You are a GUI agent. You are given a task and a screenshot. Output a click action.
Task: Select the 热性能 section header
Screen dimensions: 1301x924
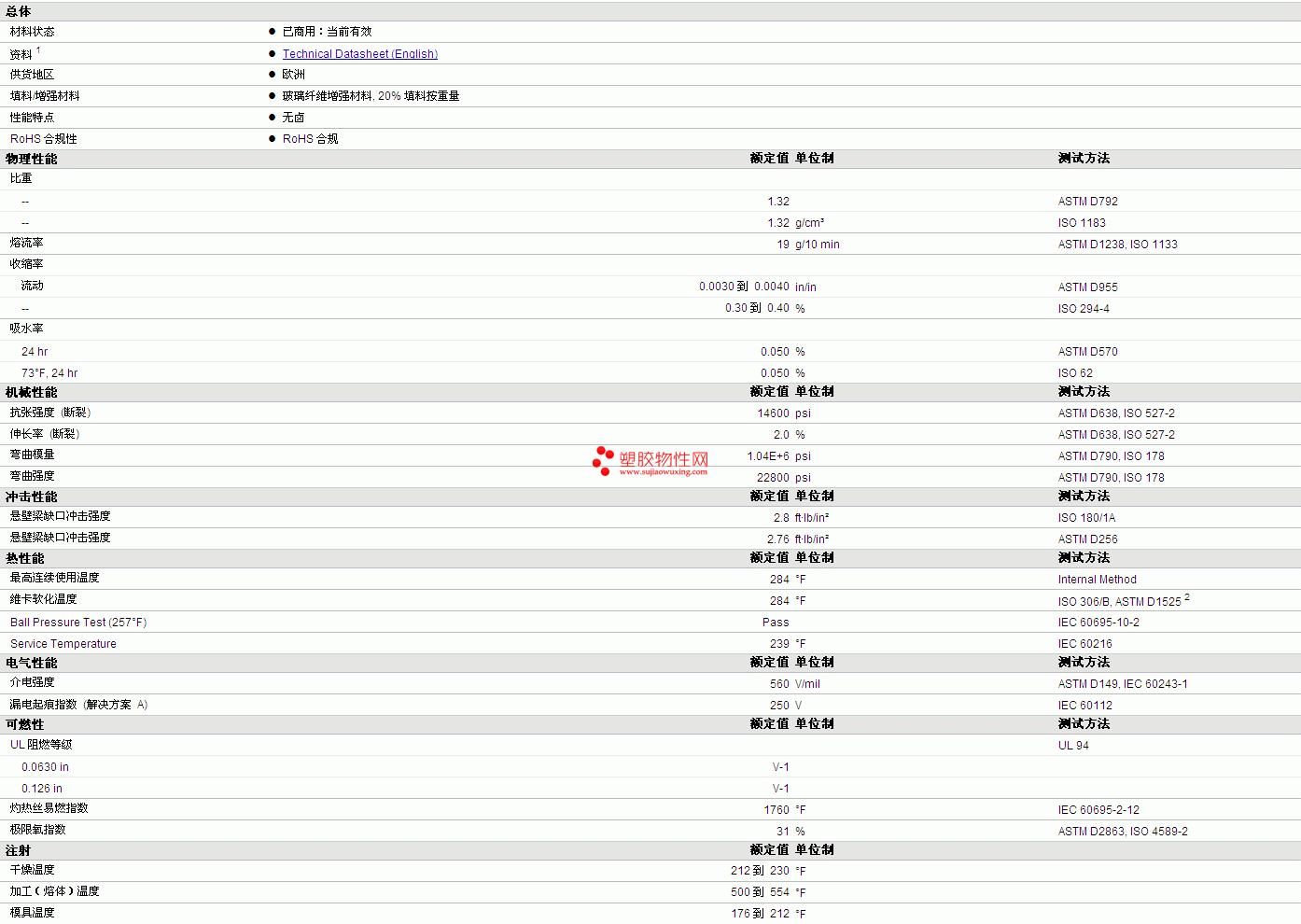tap(25, 558)
